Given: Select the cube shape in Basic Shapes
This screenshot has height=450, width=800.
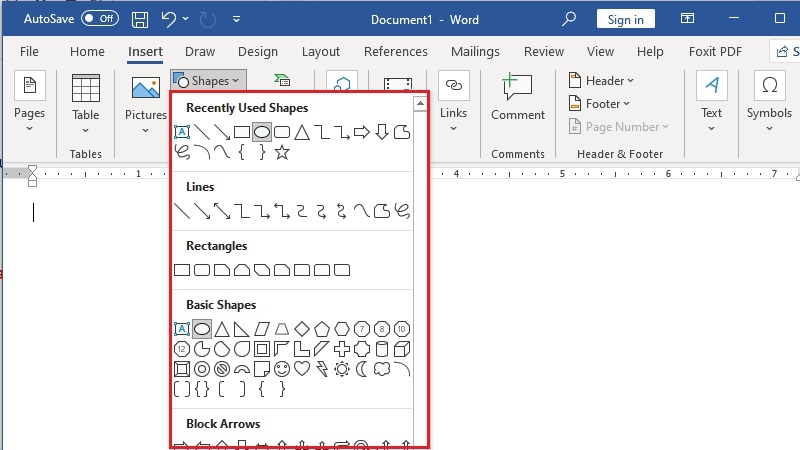Looking at the screenshot, I should click(402, 349).
